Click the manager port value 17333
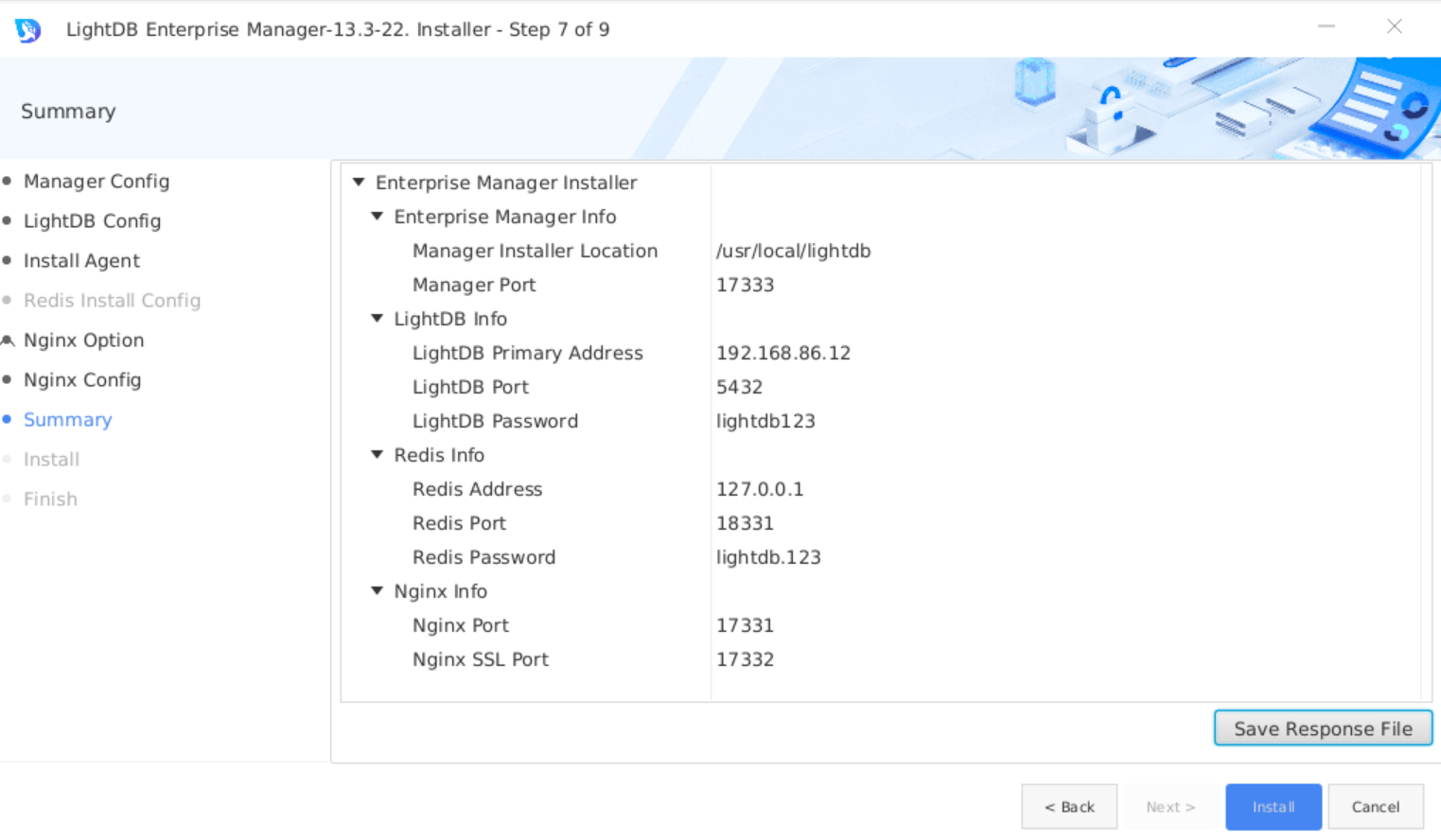1441x840 pixels. [745, 285]
